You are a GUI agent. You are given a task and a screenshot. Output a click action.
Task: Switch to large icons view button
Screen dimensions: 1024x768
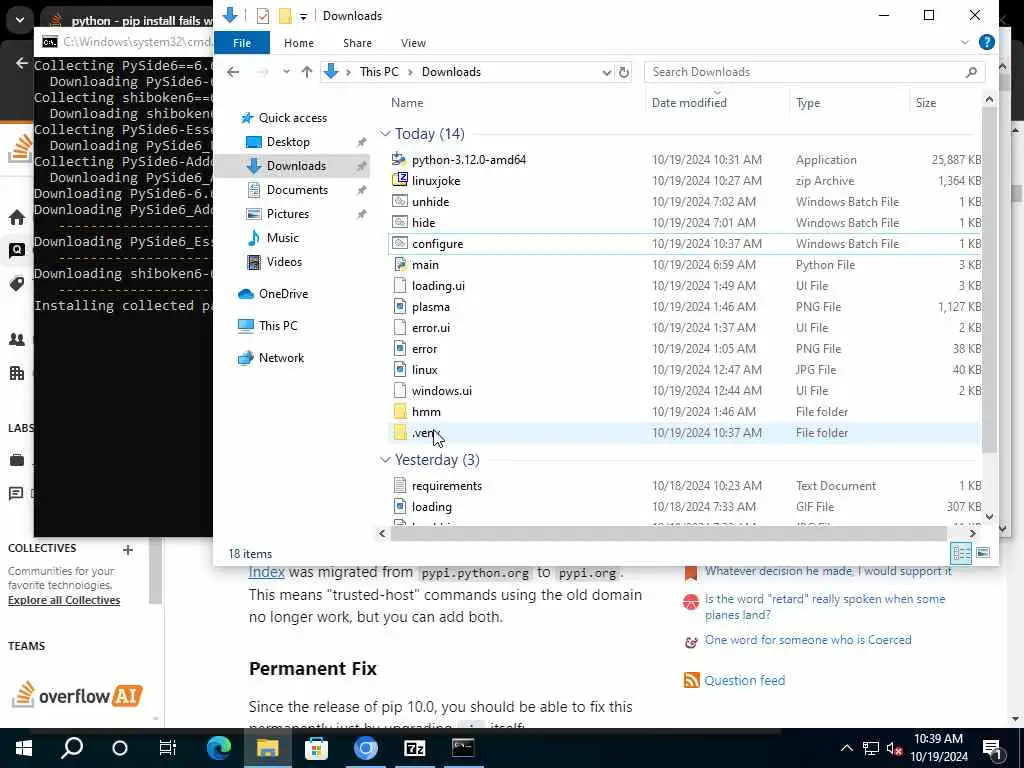click(x=982, y=553)
